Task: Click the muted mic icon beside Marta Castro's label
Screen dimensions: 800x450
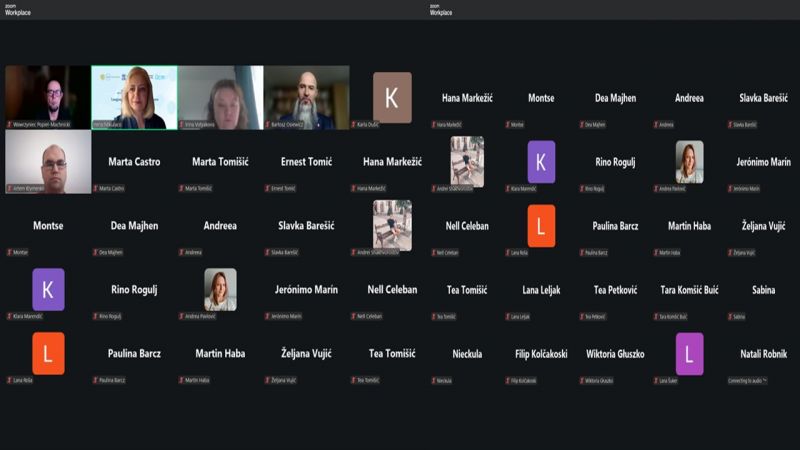Action: click(95, 188)
